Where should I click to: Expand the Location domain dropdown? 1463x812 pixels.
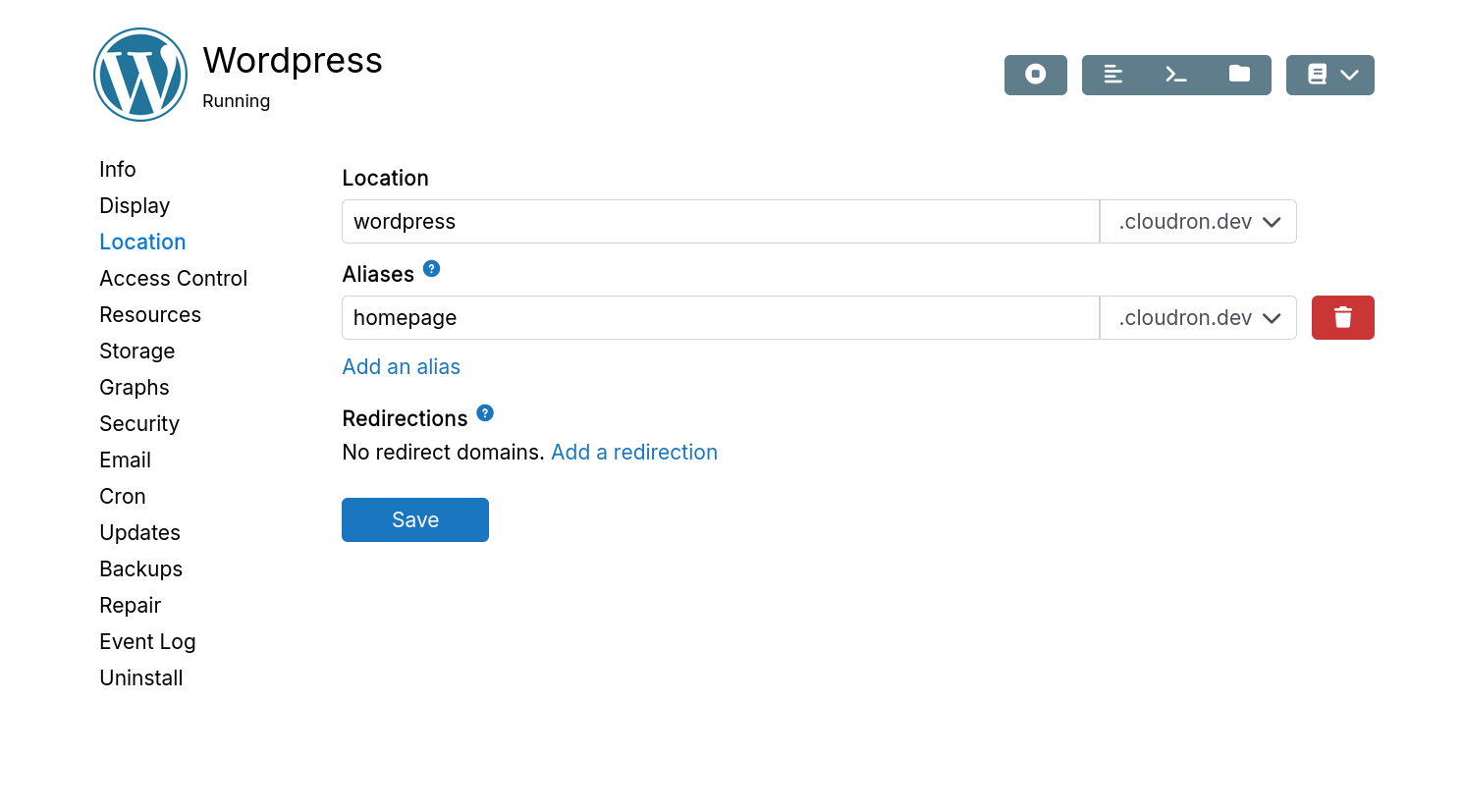1198,222
